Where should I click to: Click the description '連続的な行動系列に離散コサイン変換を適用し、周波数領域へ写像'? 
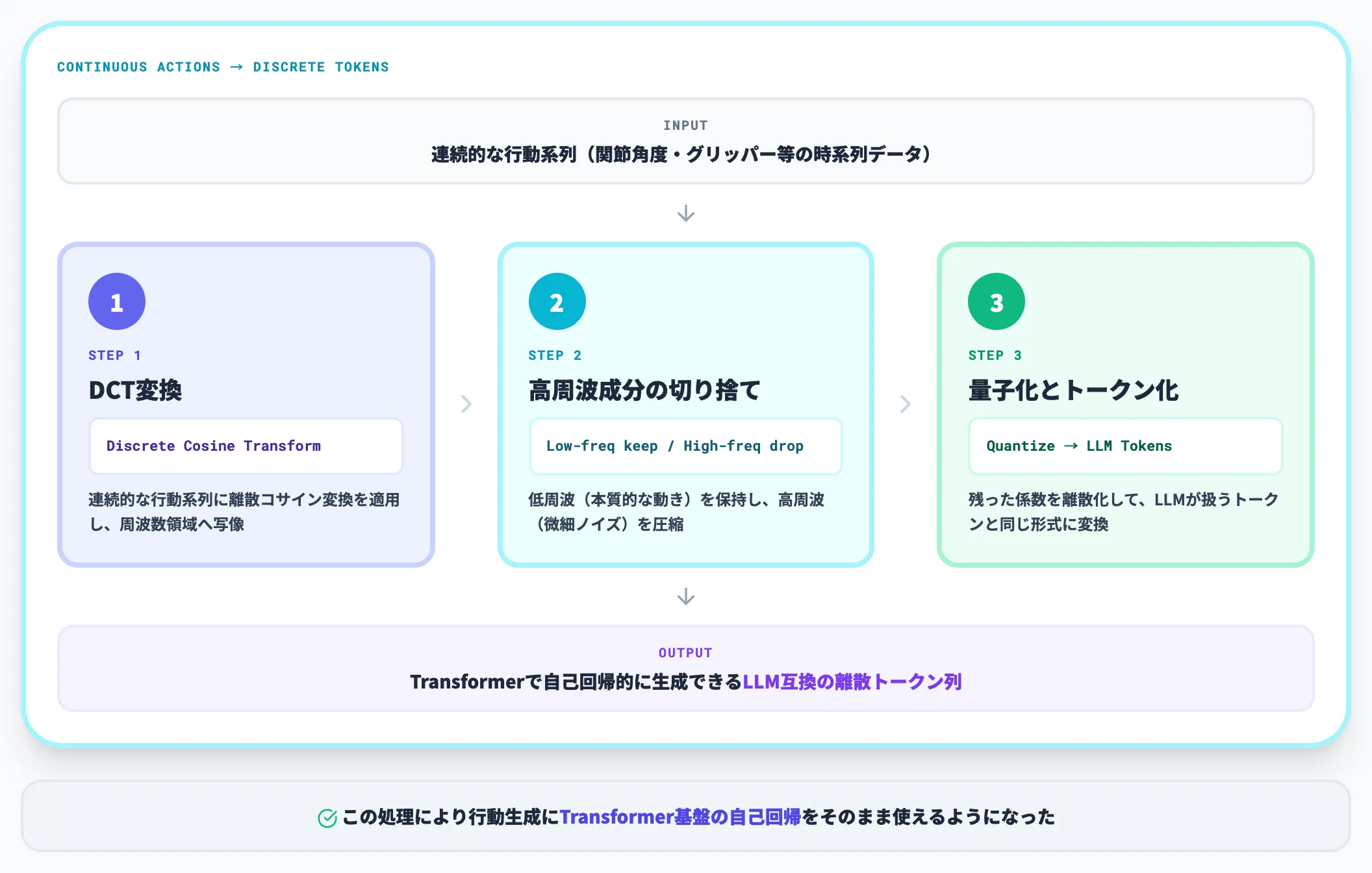pyautogui.click(x=244, y=512)
